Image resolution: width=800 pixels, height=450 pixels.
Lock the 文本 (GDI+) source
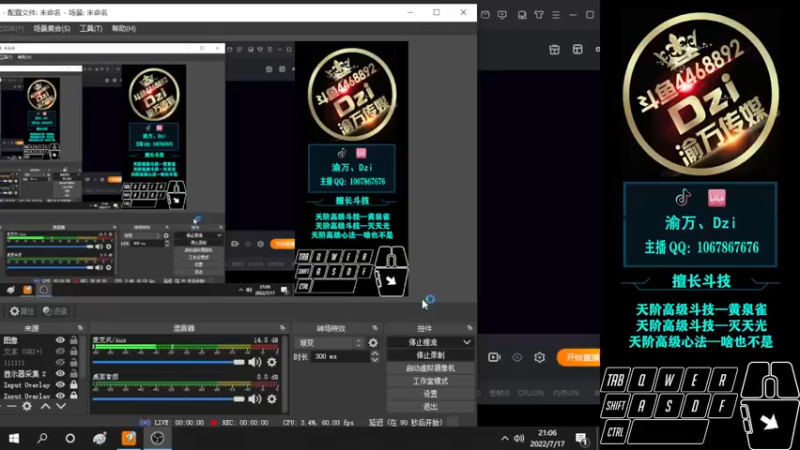pos(73,351)
